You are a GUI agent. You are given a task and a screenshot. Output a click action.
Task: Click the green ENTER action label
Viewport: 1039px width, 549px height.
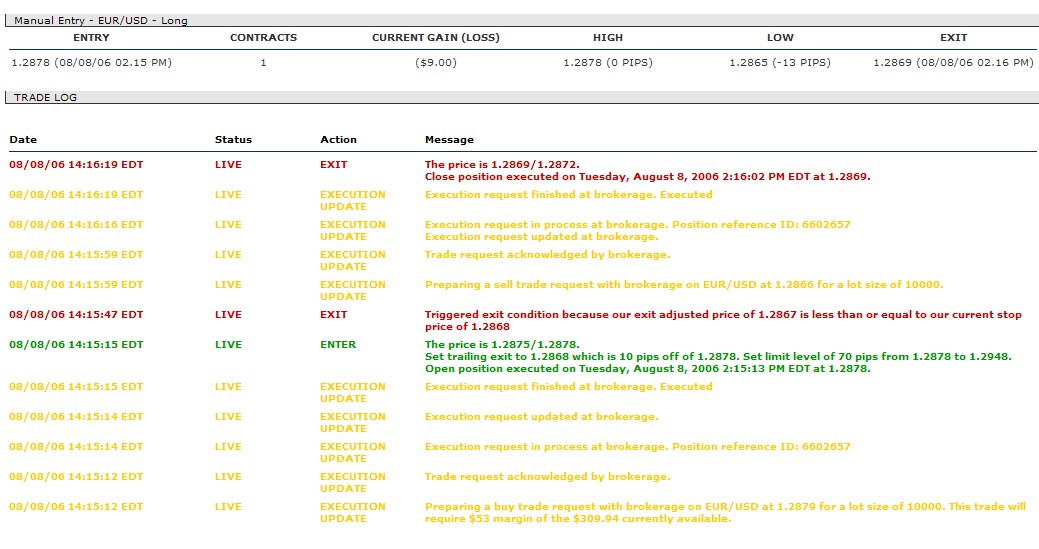point(338,344)
